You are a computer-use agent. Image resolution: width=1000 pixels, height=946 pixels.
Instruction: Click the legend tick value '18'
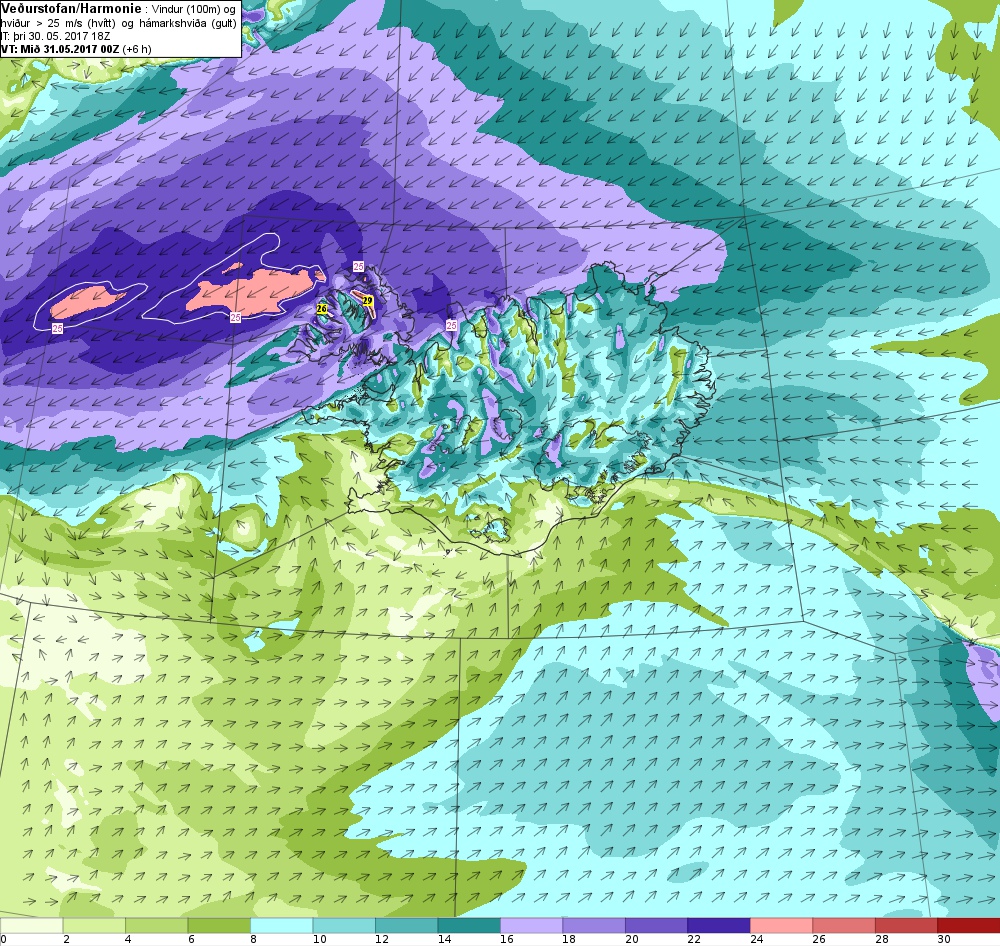pos(570,939)
